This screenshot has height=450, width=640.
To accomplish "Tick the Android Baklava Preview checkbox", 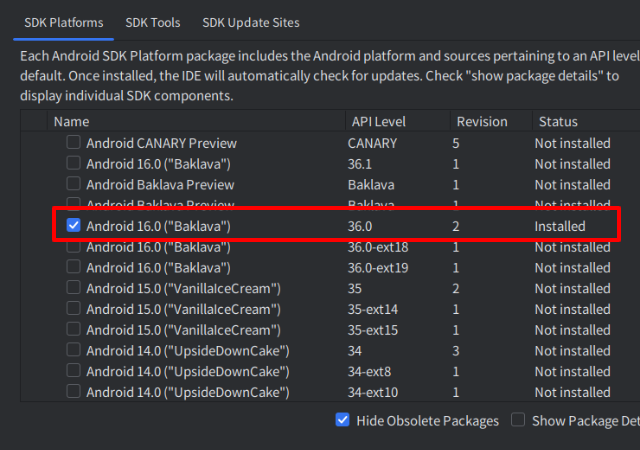I will click(x=74, y=185).
